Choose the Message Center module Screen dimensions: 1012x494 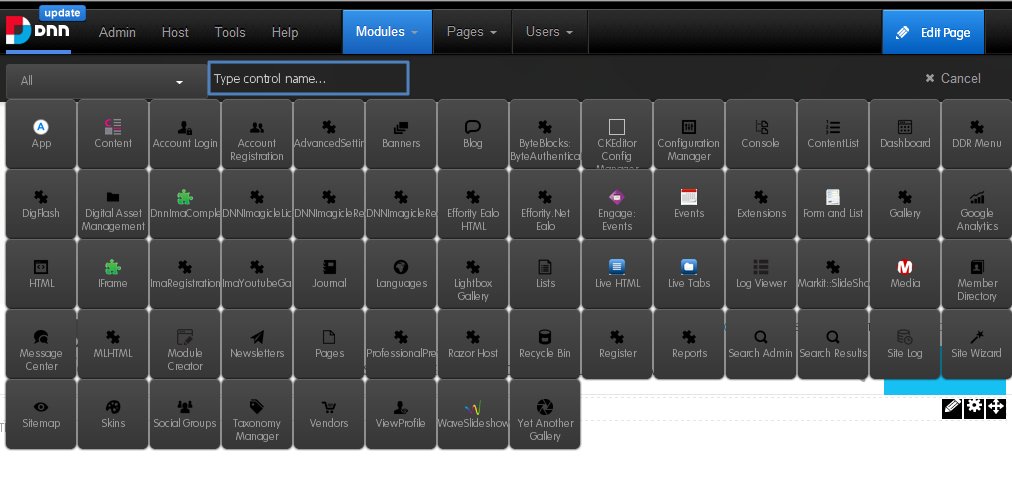pos(41,344)
